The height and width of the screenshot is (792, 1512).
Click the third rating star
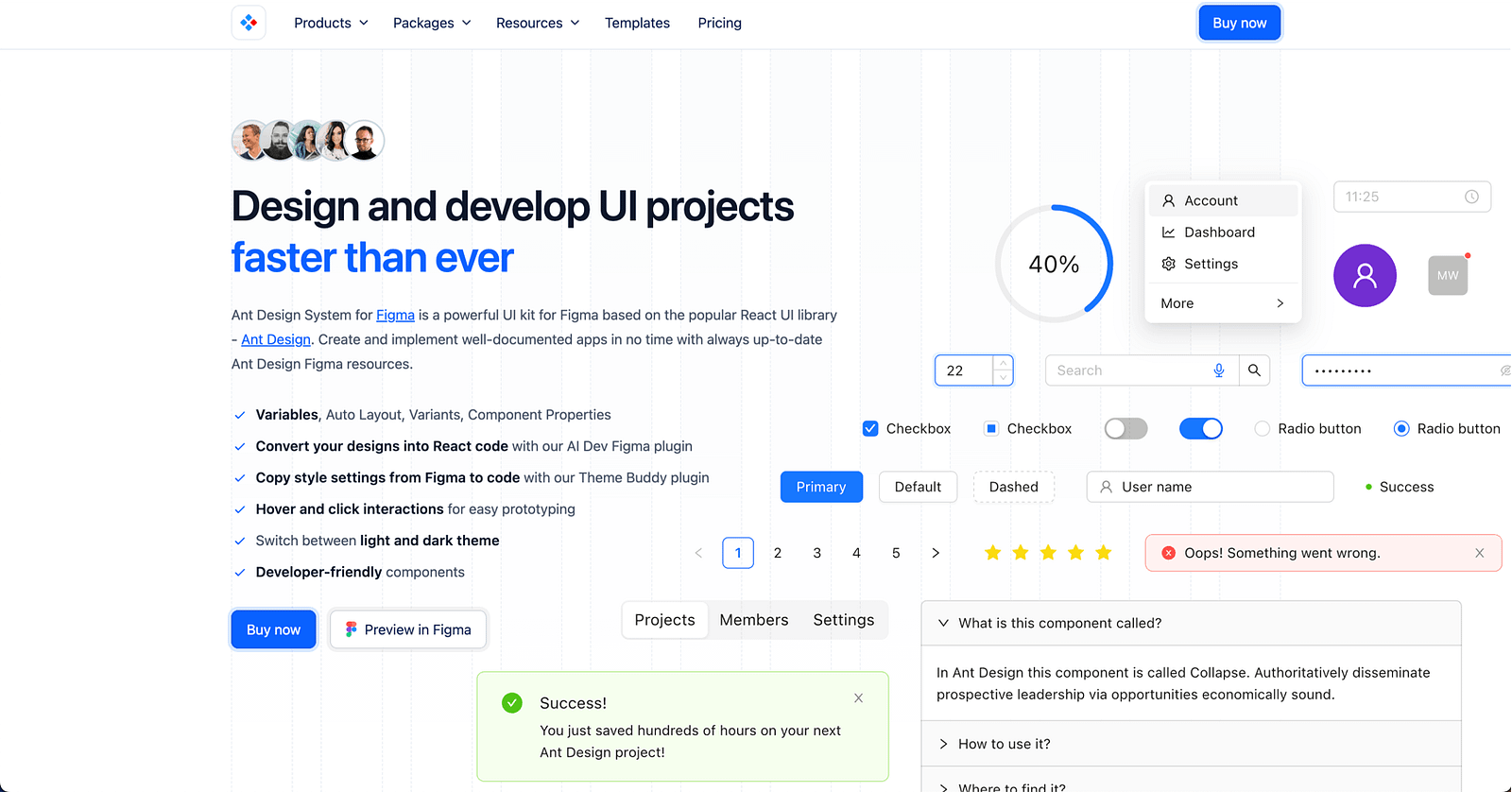[x=1048, y=553]
